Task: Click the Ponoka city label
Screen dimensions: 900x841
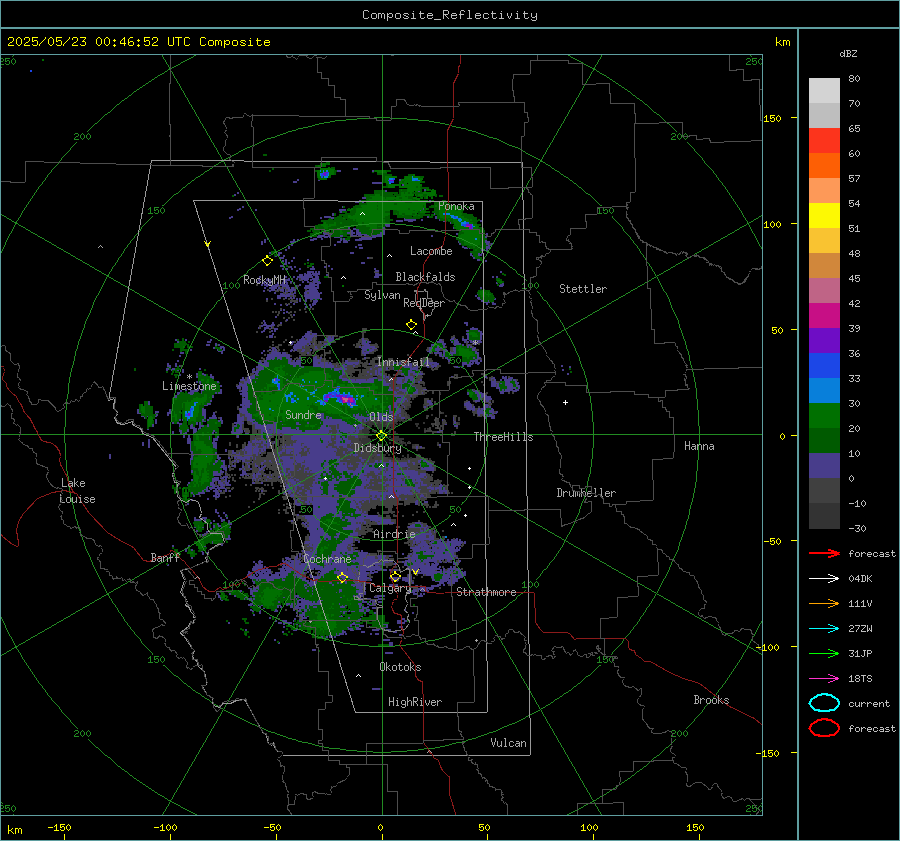Action: point(456,206)
